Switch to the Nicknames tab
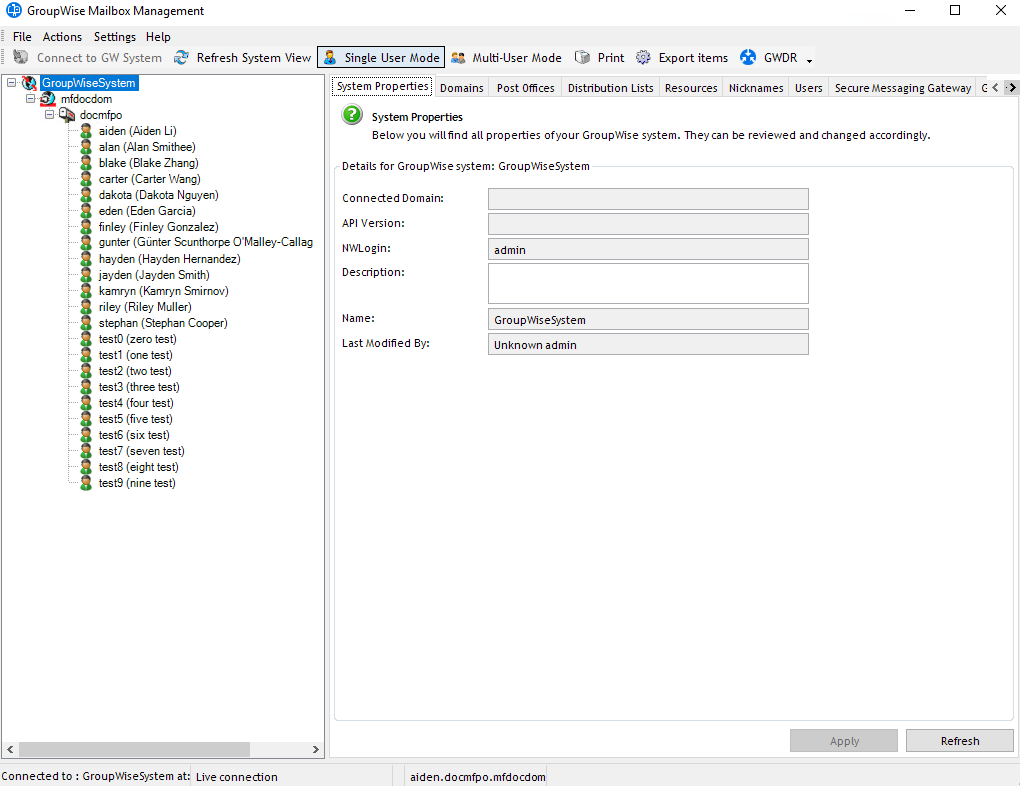This screenshot has width=1020, height=786. click(756, 88)
